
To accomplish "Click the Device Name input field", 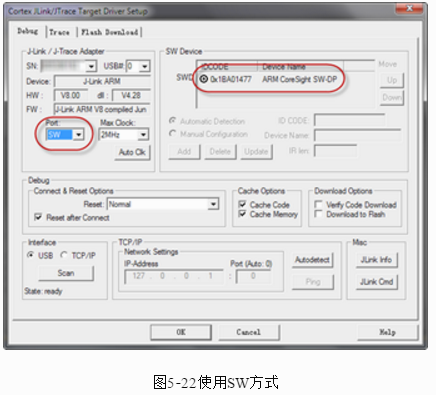I will click(x=357, y=135).
